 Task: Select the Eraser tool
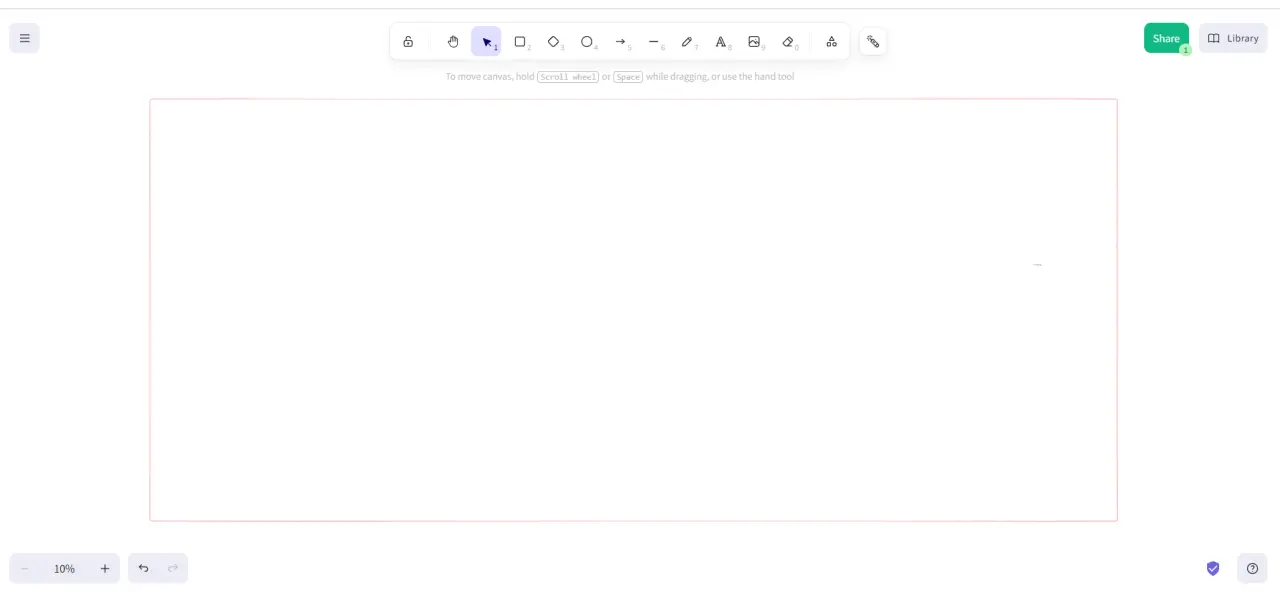788,42
